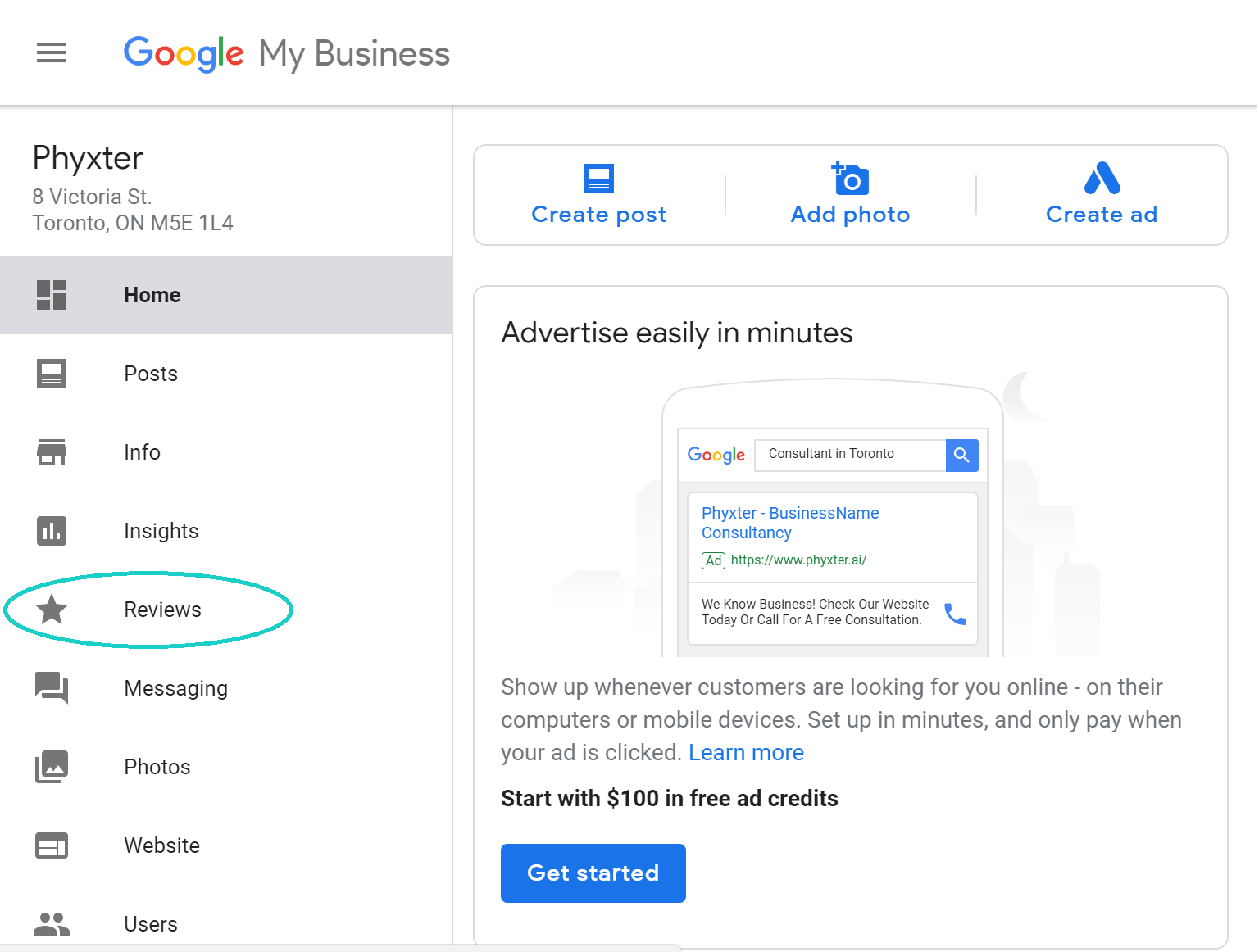Click the Add photo label
Screen dimensions: 1259x952
pyautogui.click(x=850, y=215)
